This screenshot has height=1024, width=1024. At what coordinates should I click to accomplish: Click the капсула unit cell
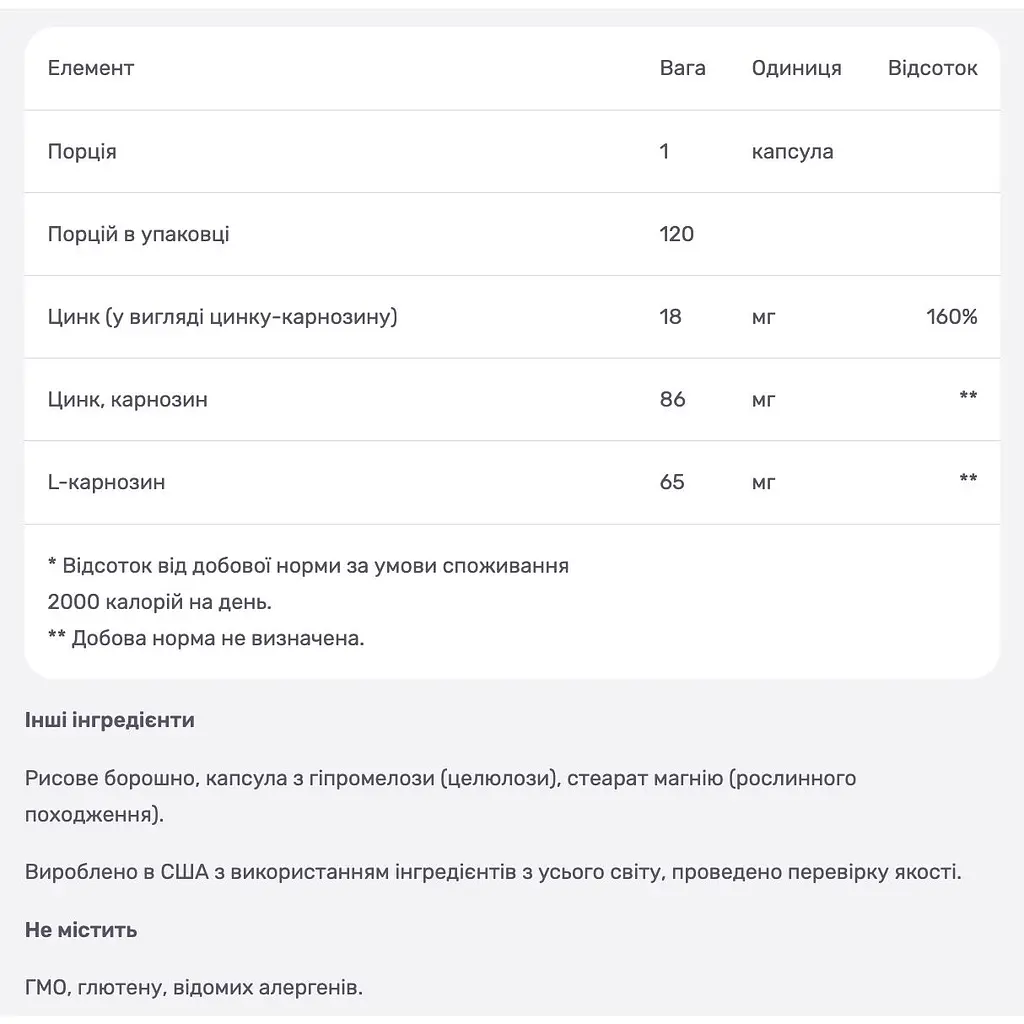click(792, 152)
